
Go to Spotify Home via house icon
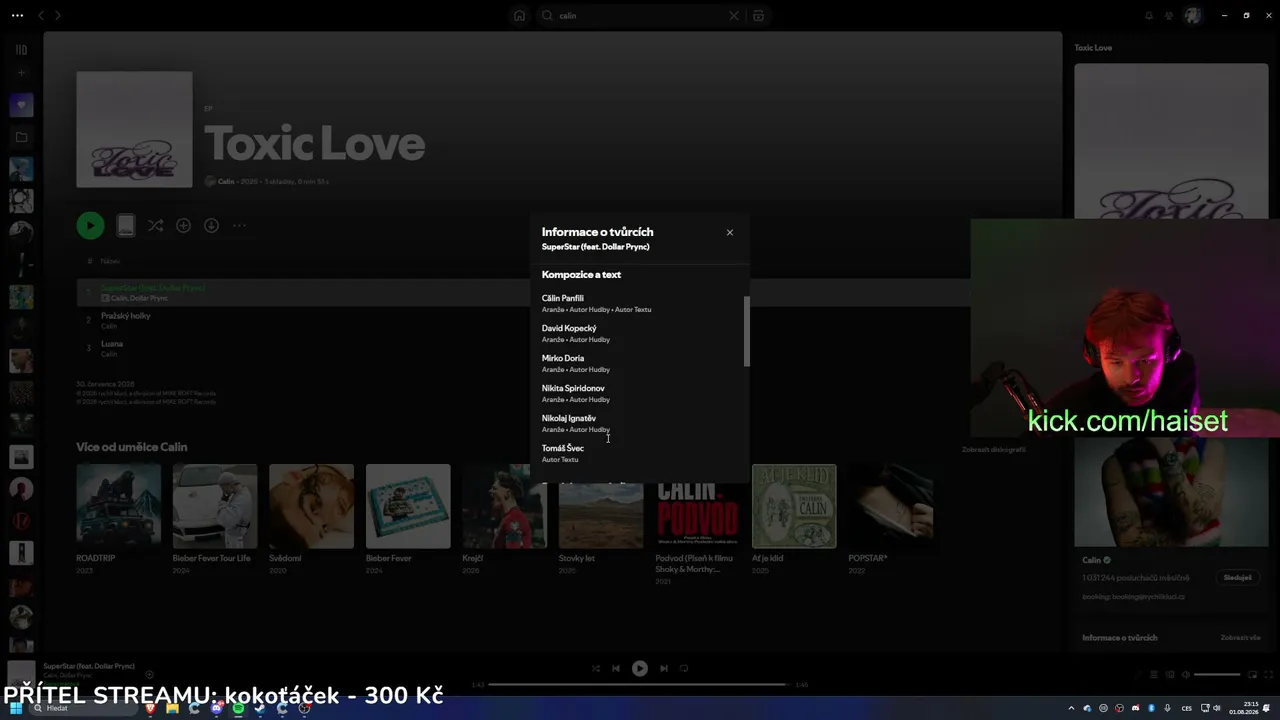(x=519, y=16)
